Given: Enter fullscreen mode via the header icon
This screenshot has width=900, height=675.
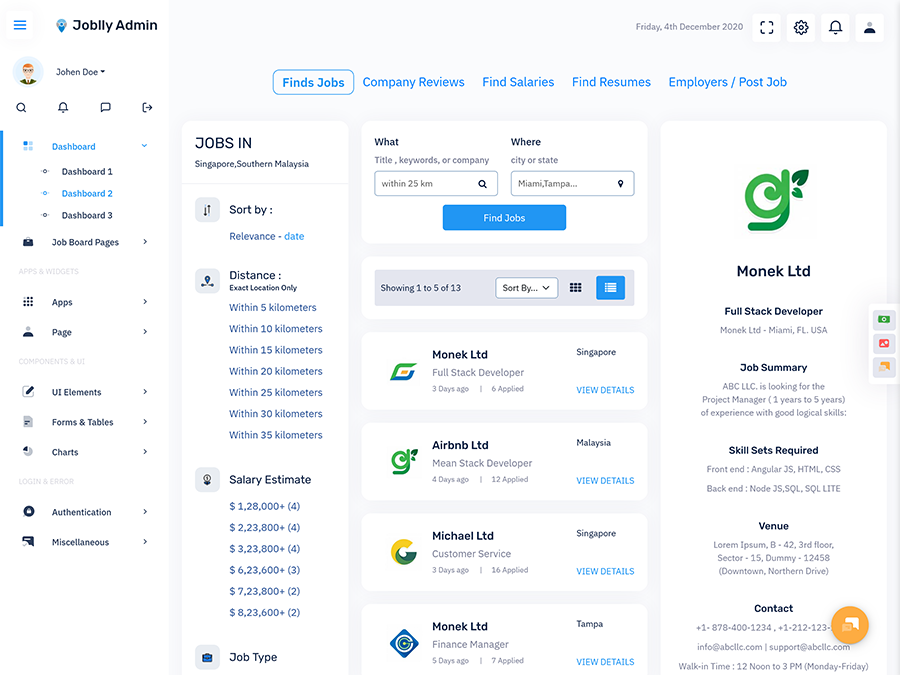Looking at the screenshot, I should pos(766,27).
